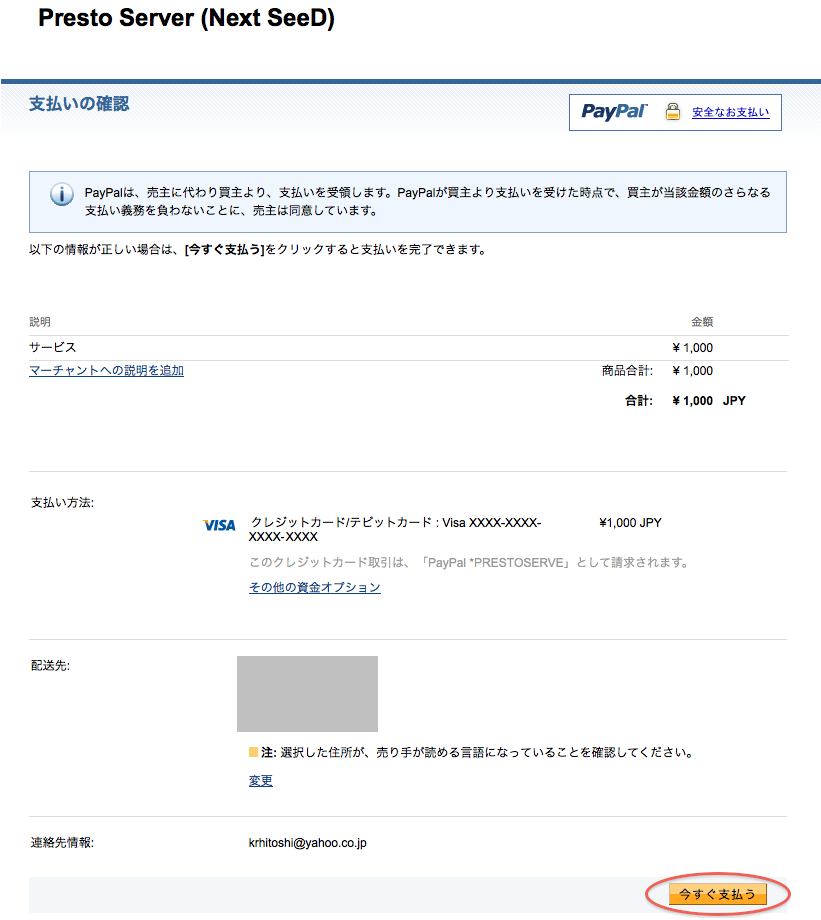Click the grayed-out shipping address block
Screen dimensions: 821x920
(x=308, y=694)
